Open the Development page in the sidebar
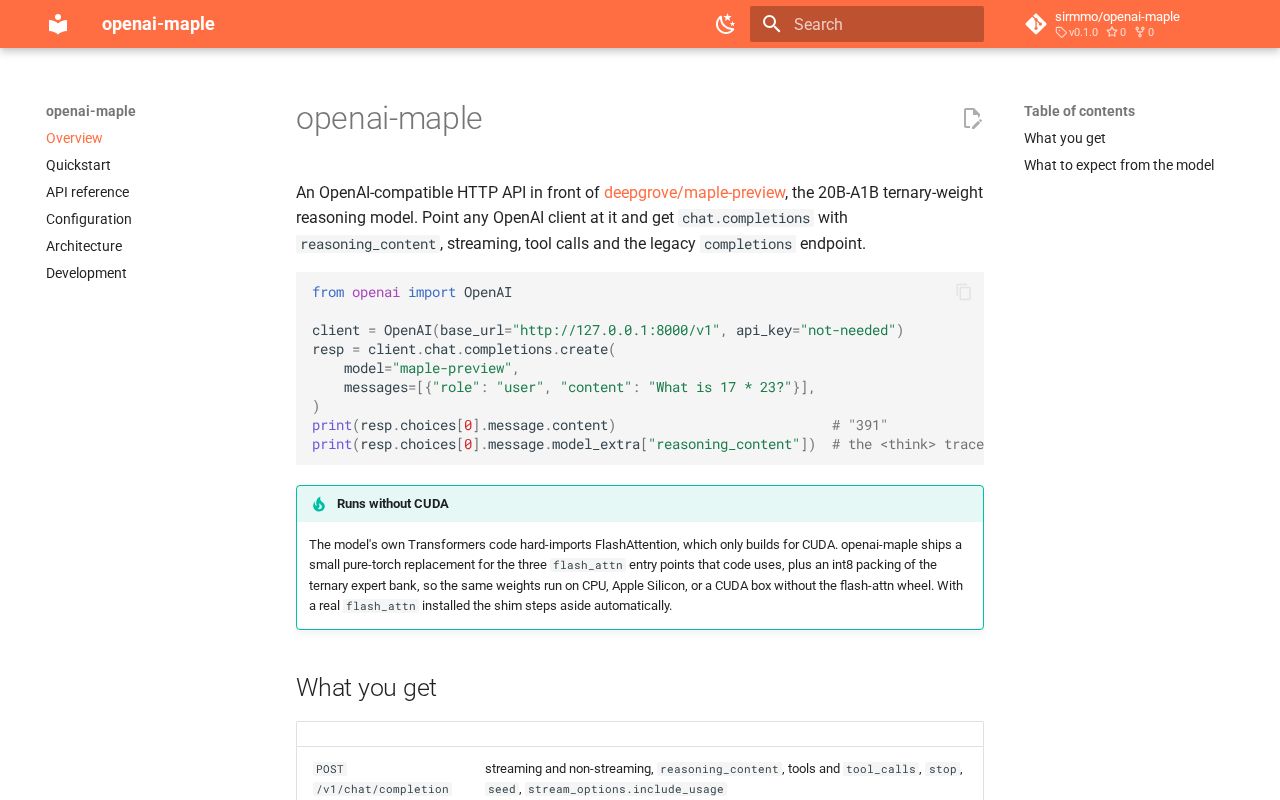The width and height of the screenshot is (1280, 800). (x=86, y=273)
